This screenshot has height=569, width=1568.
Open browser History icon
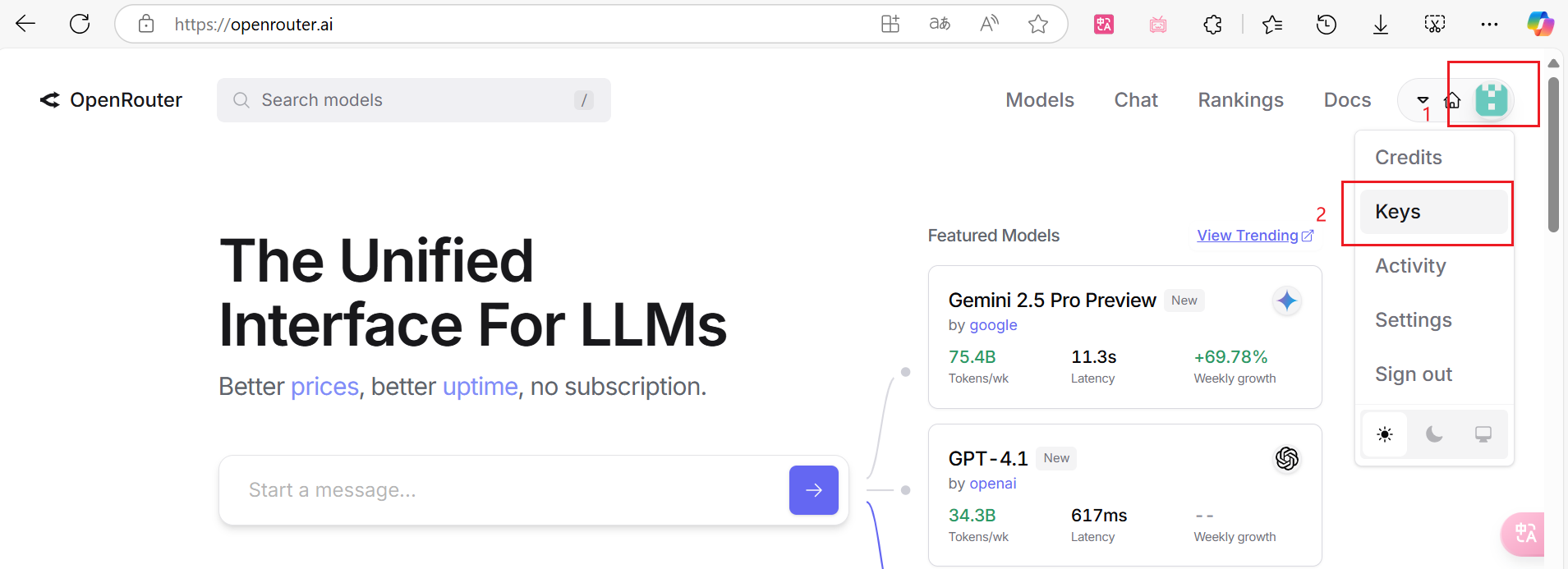pyautogui.click(x=1327, y=25)
